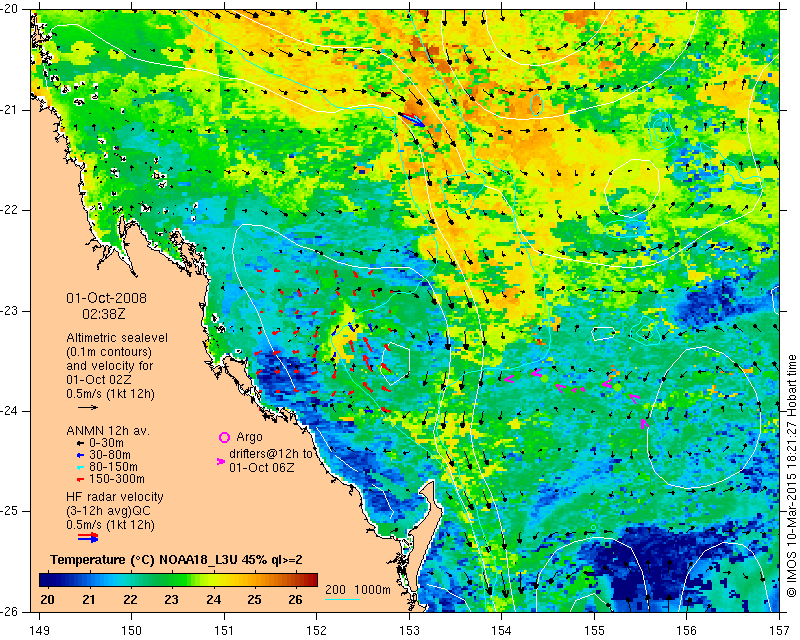Click latitude axis label -20
This screenshot has width=800, height=640.
(10, 9)
